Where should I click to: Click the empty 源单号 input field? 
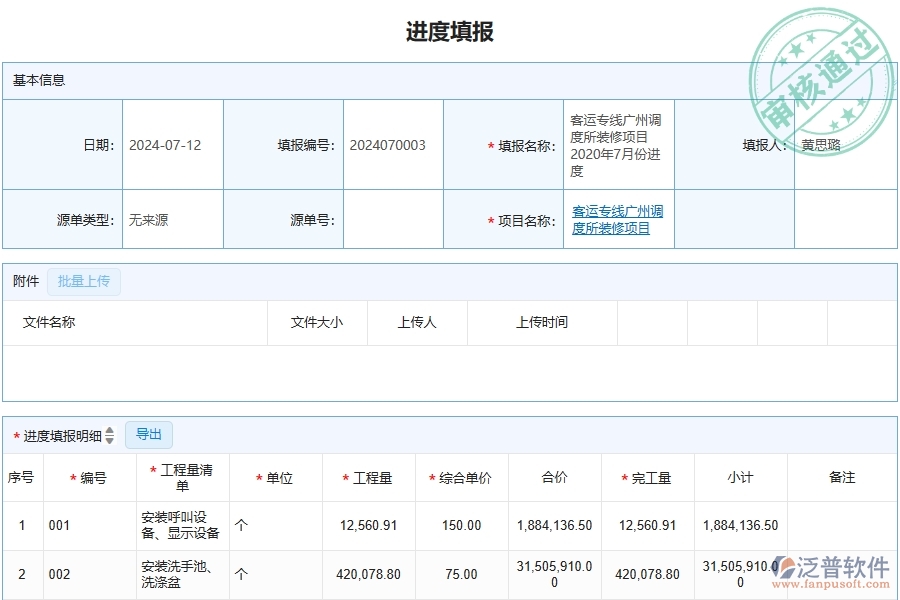pos(393,221)
